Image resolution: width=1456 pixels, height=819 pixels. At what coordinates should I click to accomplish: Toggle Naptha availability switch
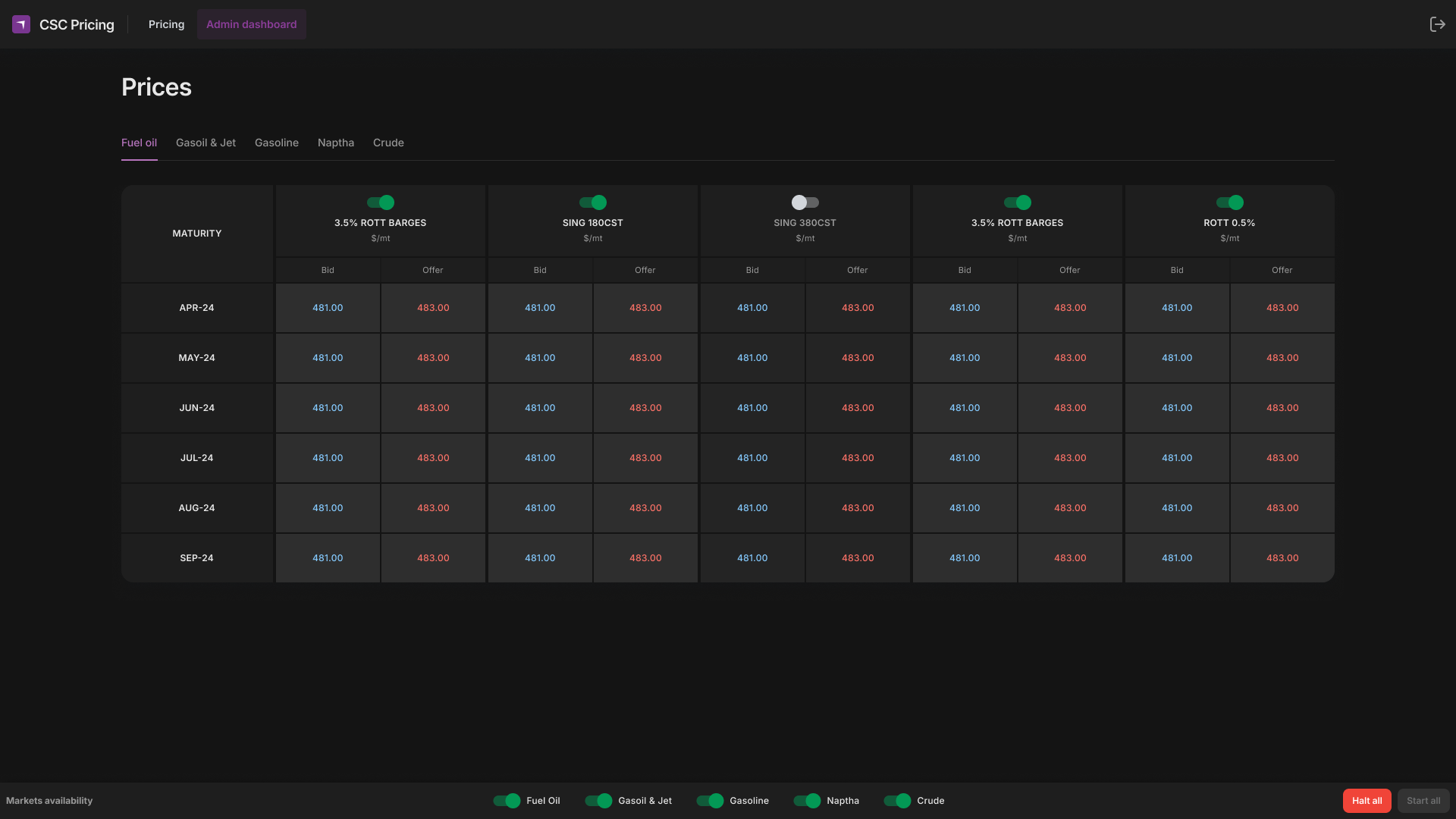coord(807,801)
